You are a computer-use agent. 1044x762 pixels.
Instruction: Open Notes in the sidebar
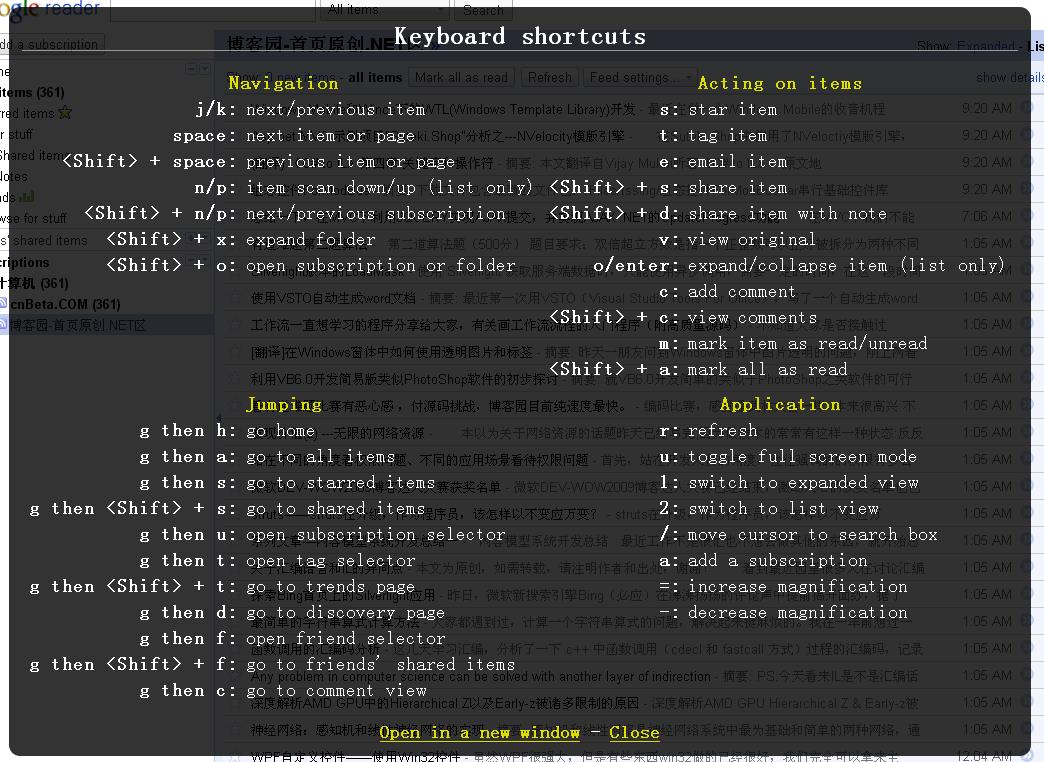tap(14, 177)
